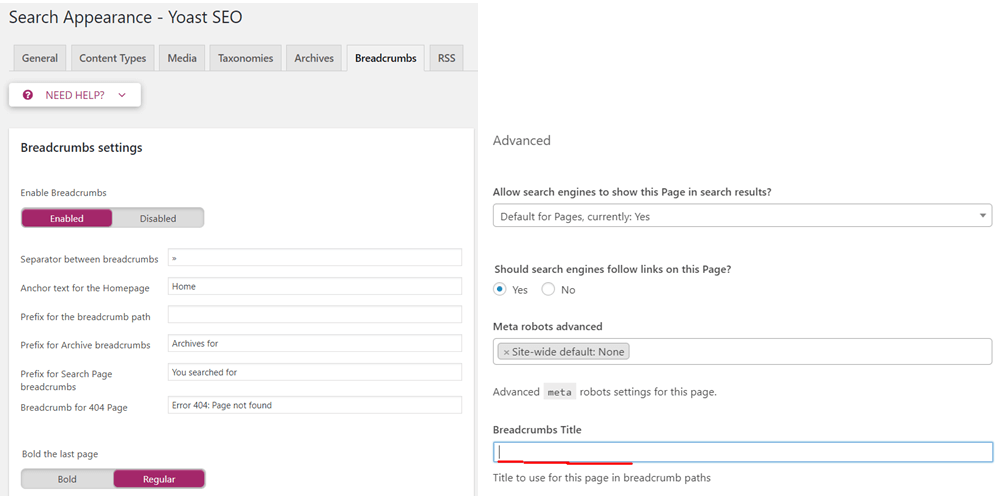Click the Prefix for the breadcrumb path label

(86, 317)
